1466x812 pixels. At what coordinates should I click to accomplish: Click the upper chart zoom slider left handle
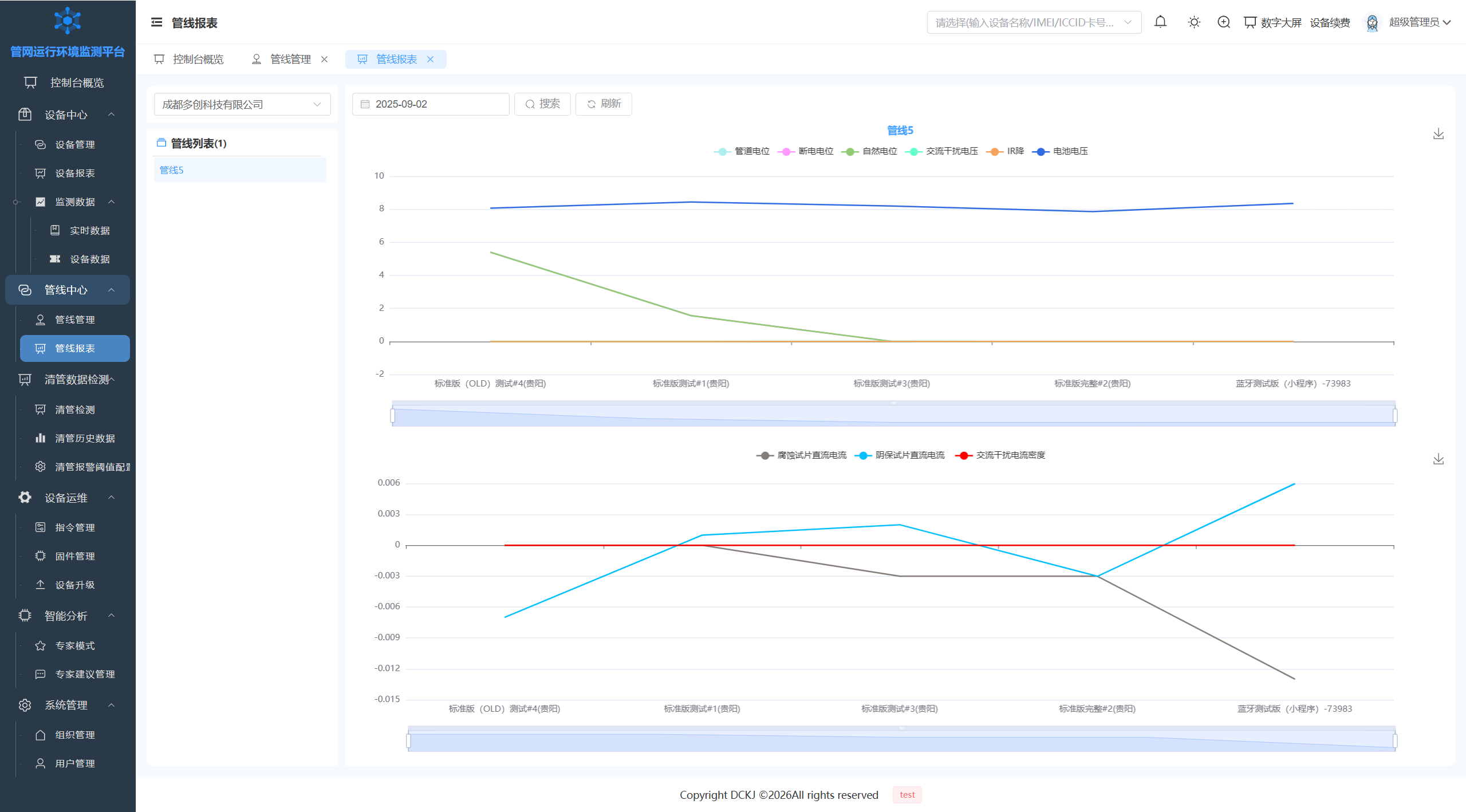[x=393, y=416]
